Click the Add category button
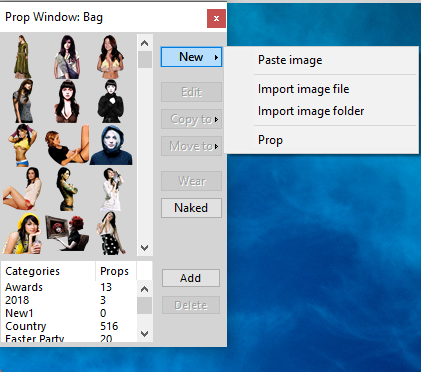This screenshot has width=421, height=372. [191, 278]
